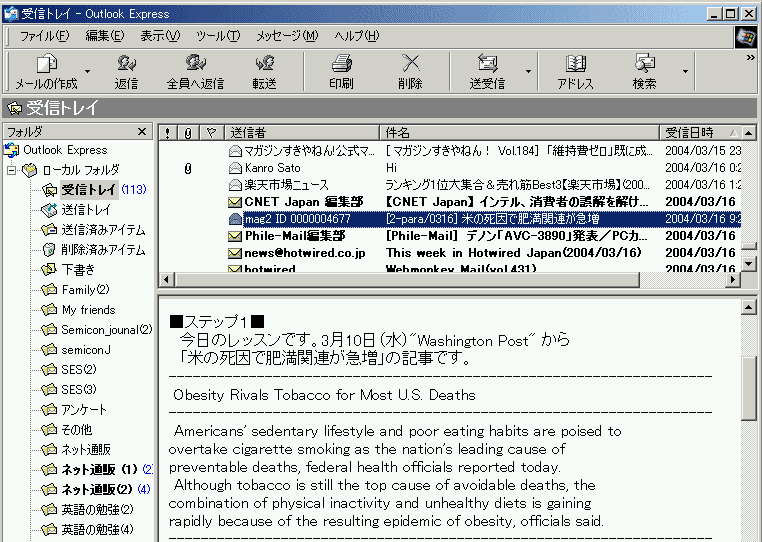This screenshot has width=762, height=542.
Task: Sort messages by 送信者 column header
Action: 300,132
